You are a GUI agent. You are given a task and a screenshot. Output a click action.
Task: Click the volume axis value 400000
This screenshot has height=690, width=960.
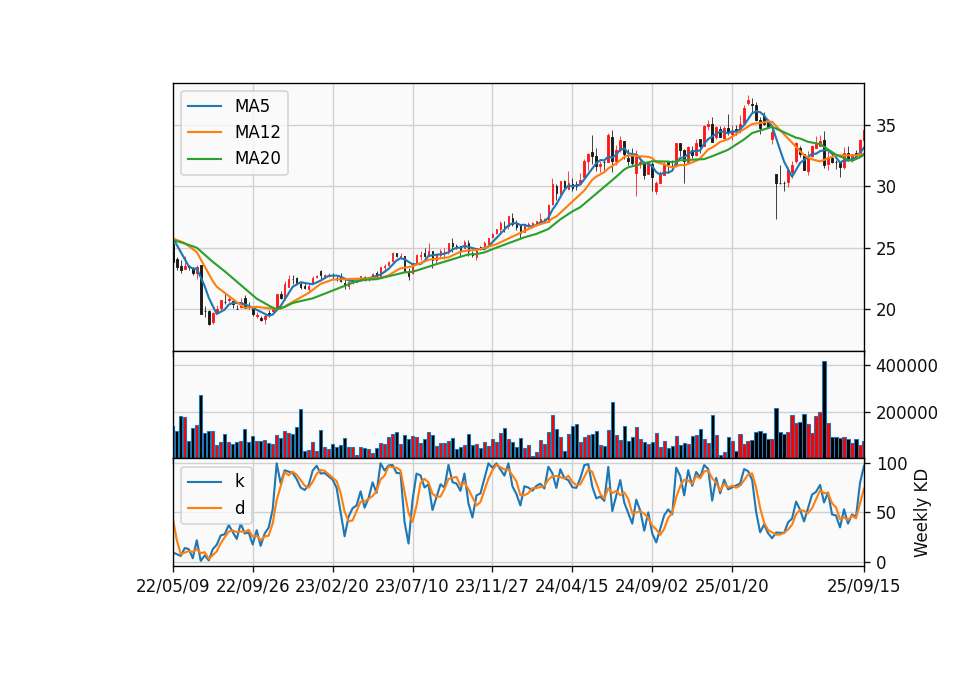(906, 366)
